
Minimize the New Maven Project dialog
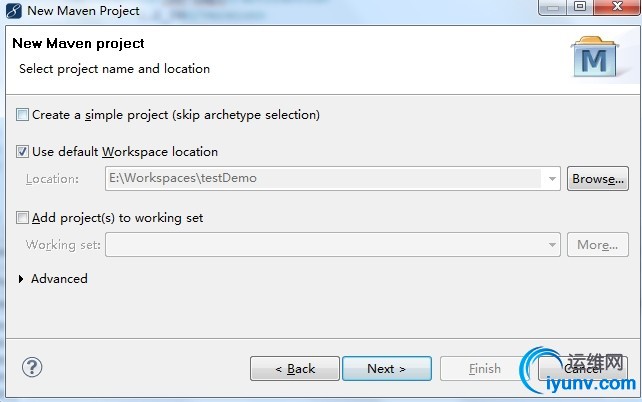pyautogui.click(x=552, y=9)
